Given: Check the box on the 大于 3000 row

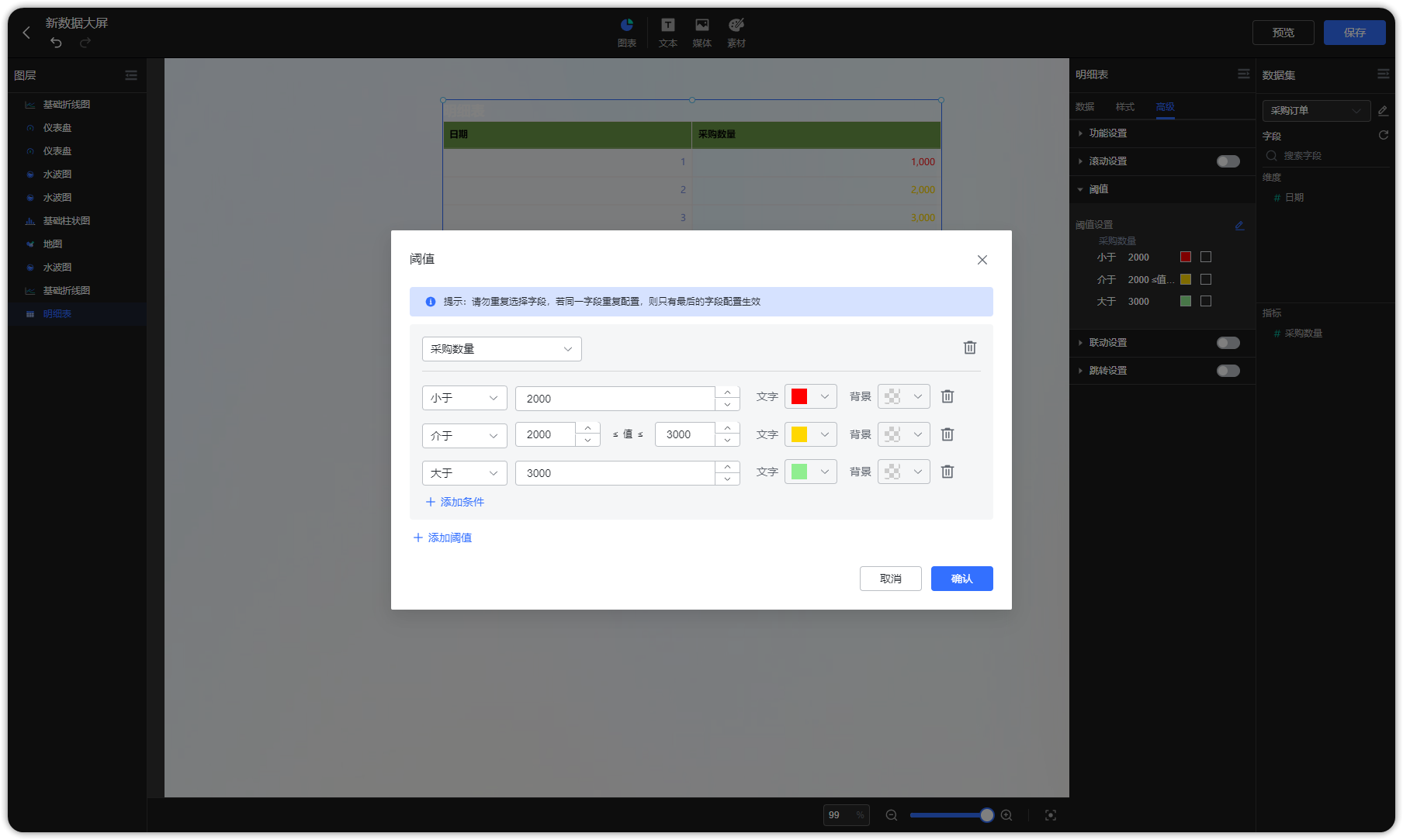Looking at the screenshot, I should [x=1206, y=301].
